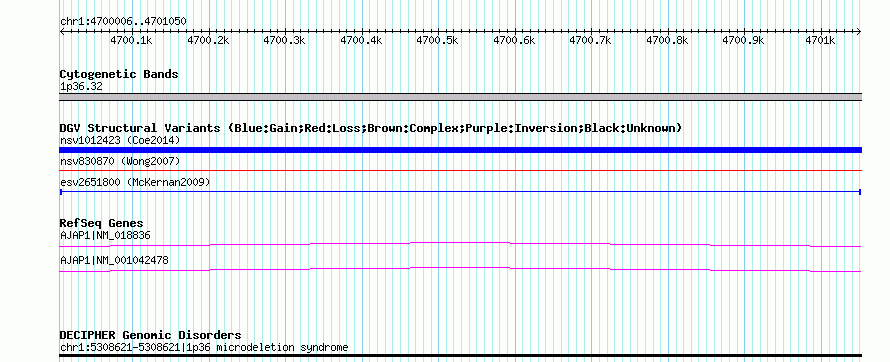This screenshot has width=890, height=362.
Task: Click the right arrow end of ruler
Action: pos(859,32)
